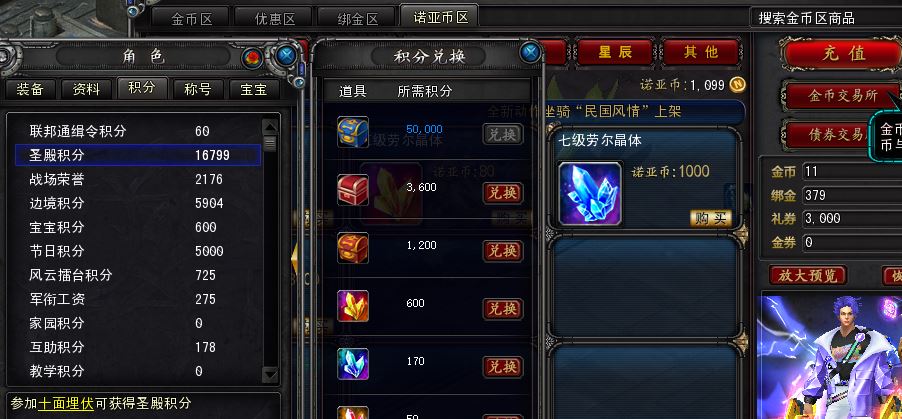
Task: Open the 金币交易所 exchange
Action: [x=843, y=97]
